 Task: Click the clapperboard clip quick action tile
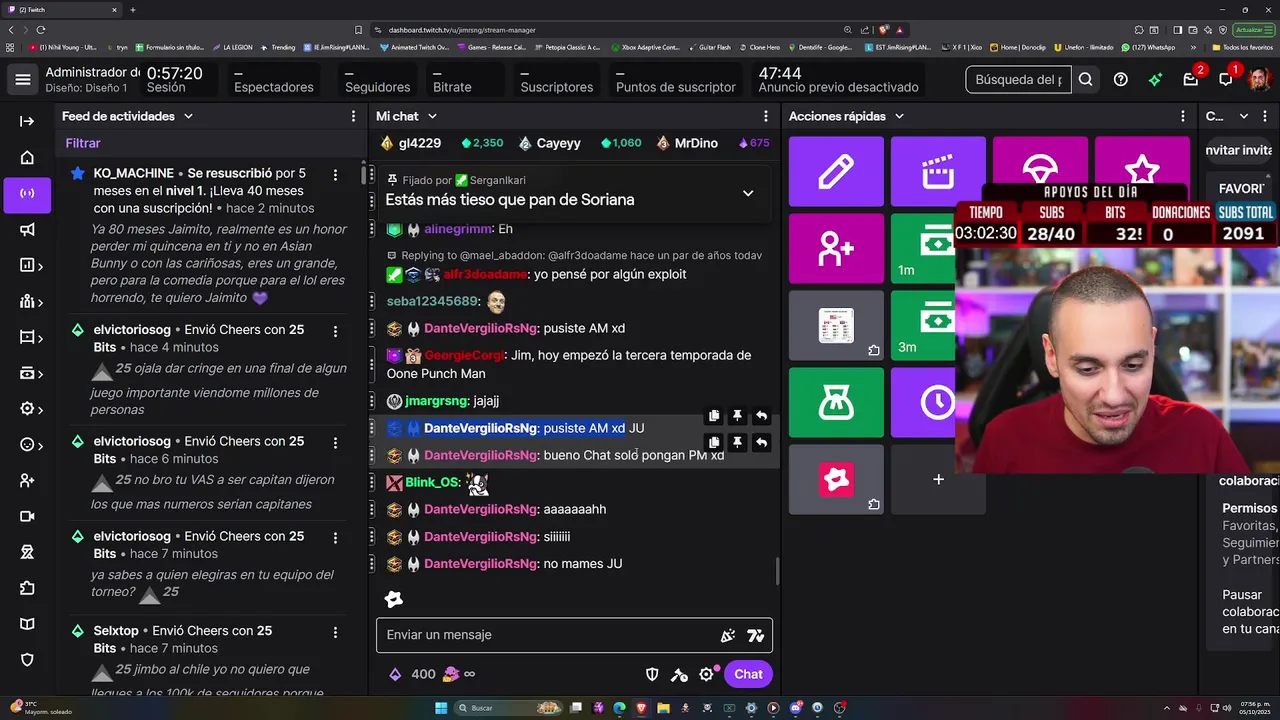tap(938, 172)
